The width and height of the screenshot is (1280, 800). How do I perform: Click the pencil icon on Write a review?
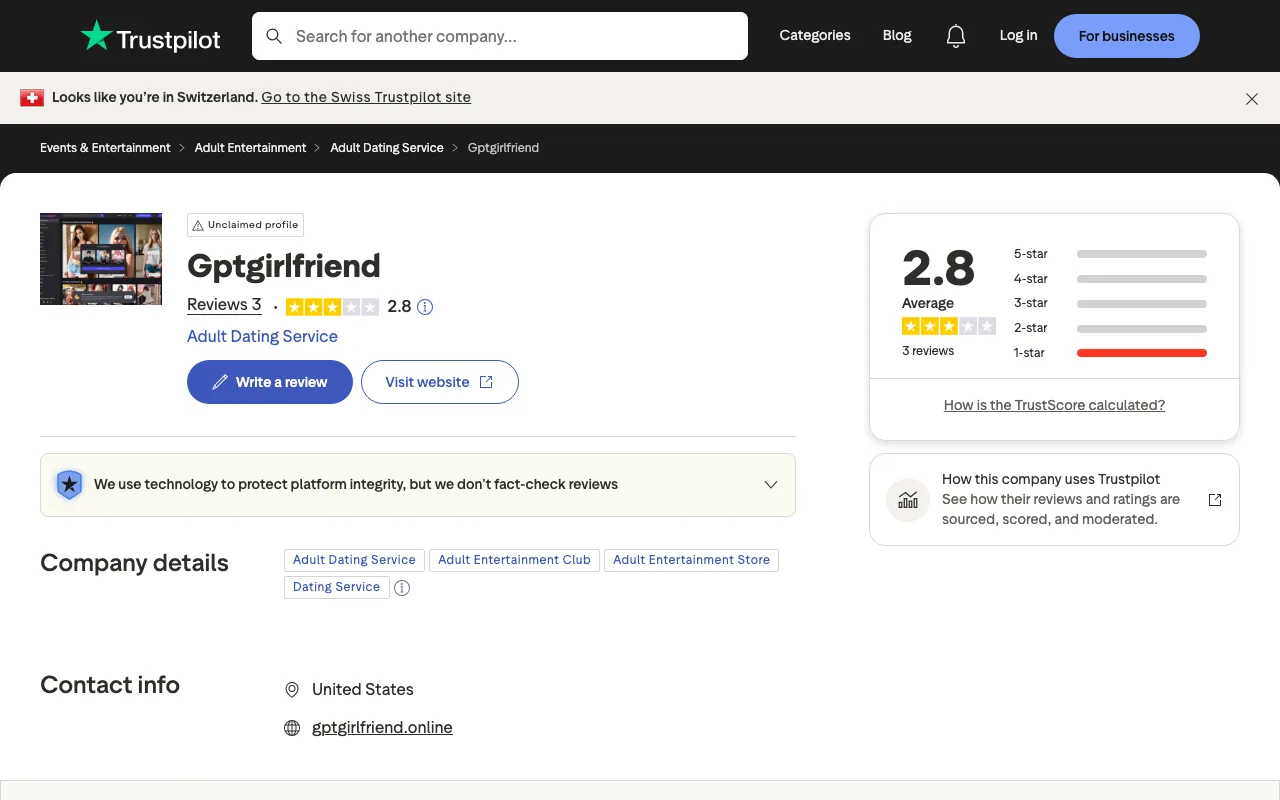click(x=220, y=382)
